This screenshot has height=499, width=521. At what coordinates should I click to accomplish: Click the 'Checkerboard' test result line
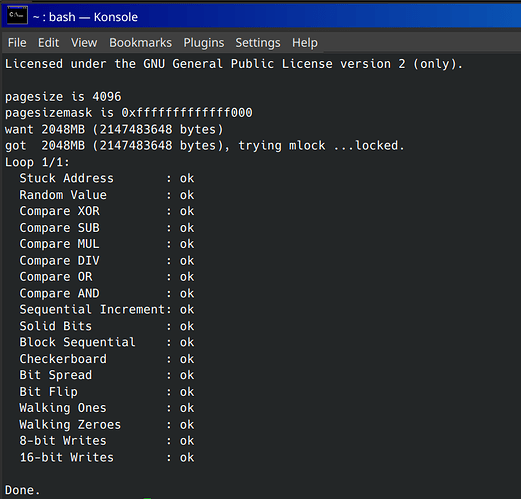(107, 359)
